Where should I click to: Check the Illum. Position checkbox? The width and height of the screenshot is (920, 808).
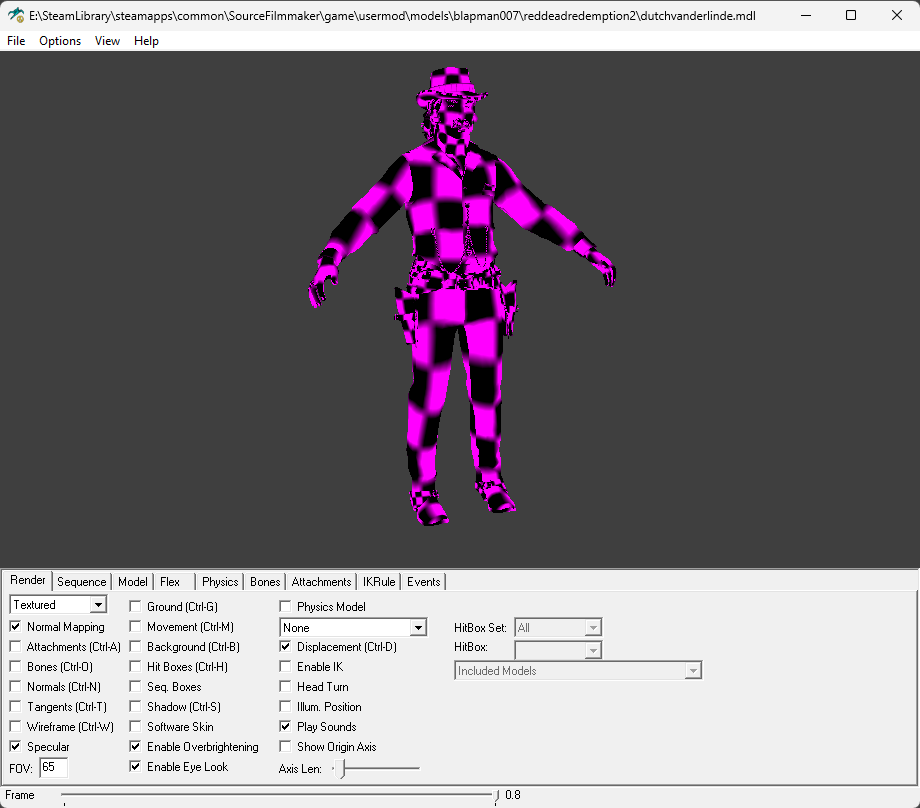point(286,706)
